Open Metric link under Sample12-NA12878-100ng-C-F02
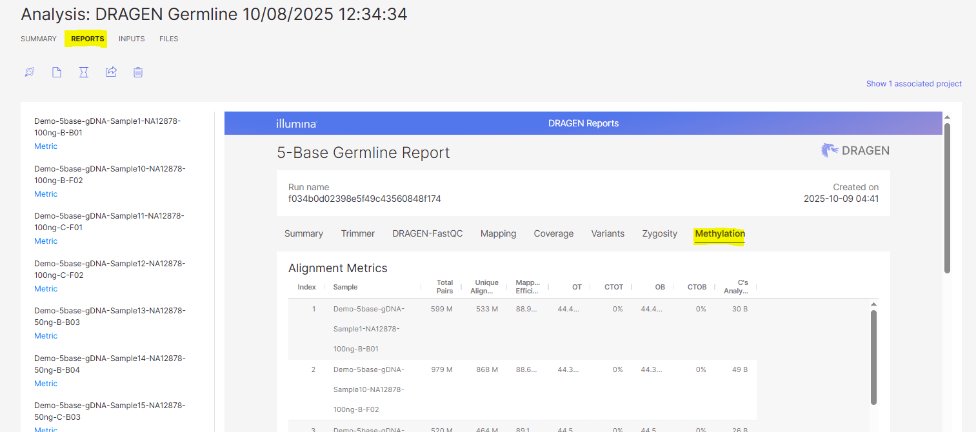Image resolution: width=976 pixels, height=432 pixels. click(46, 288)
